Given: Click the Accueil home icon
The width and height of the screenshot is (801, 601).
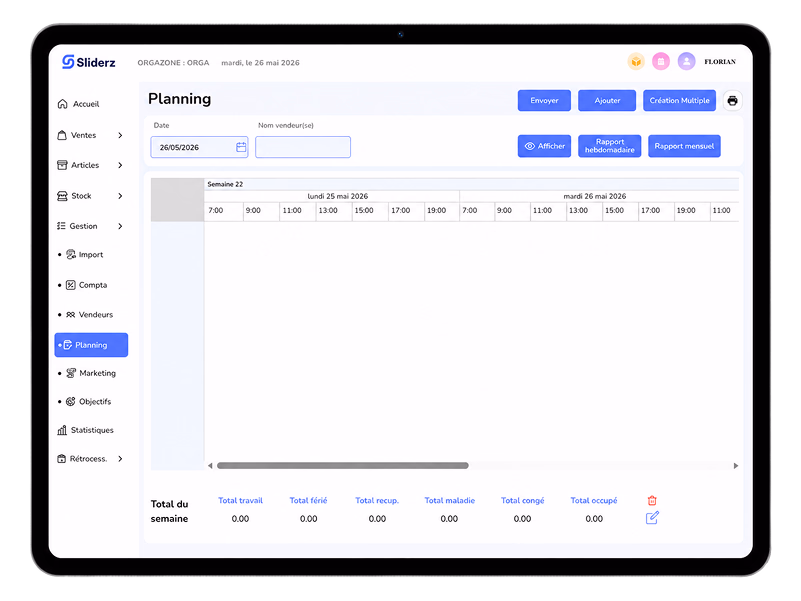Looking at the screenshot, I should [62, 104].
